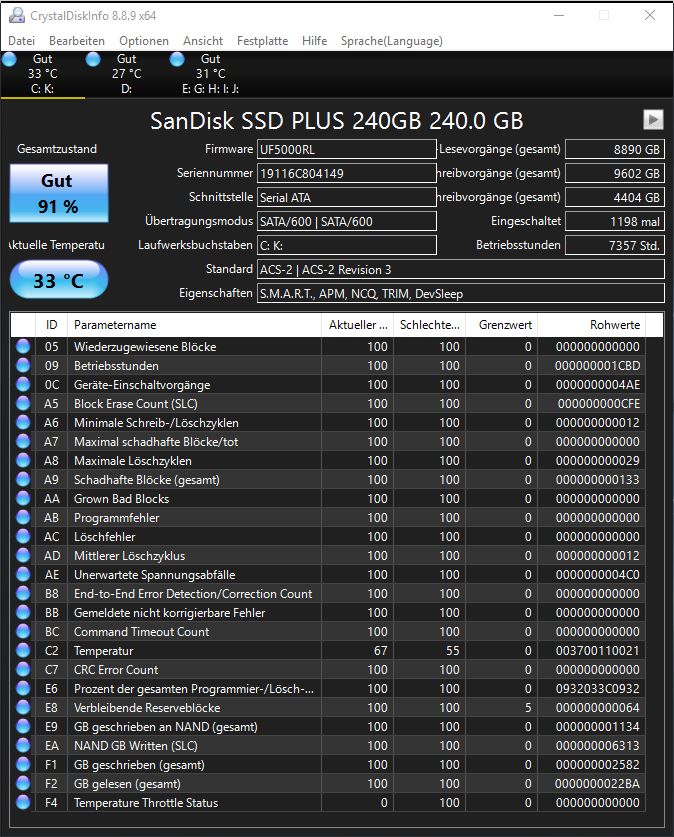674x837 pixels.
Task: Click the Eingeschaltet value 1198 mal
Action: click(x=615, y=222)
